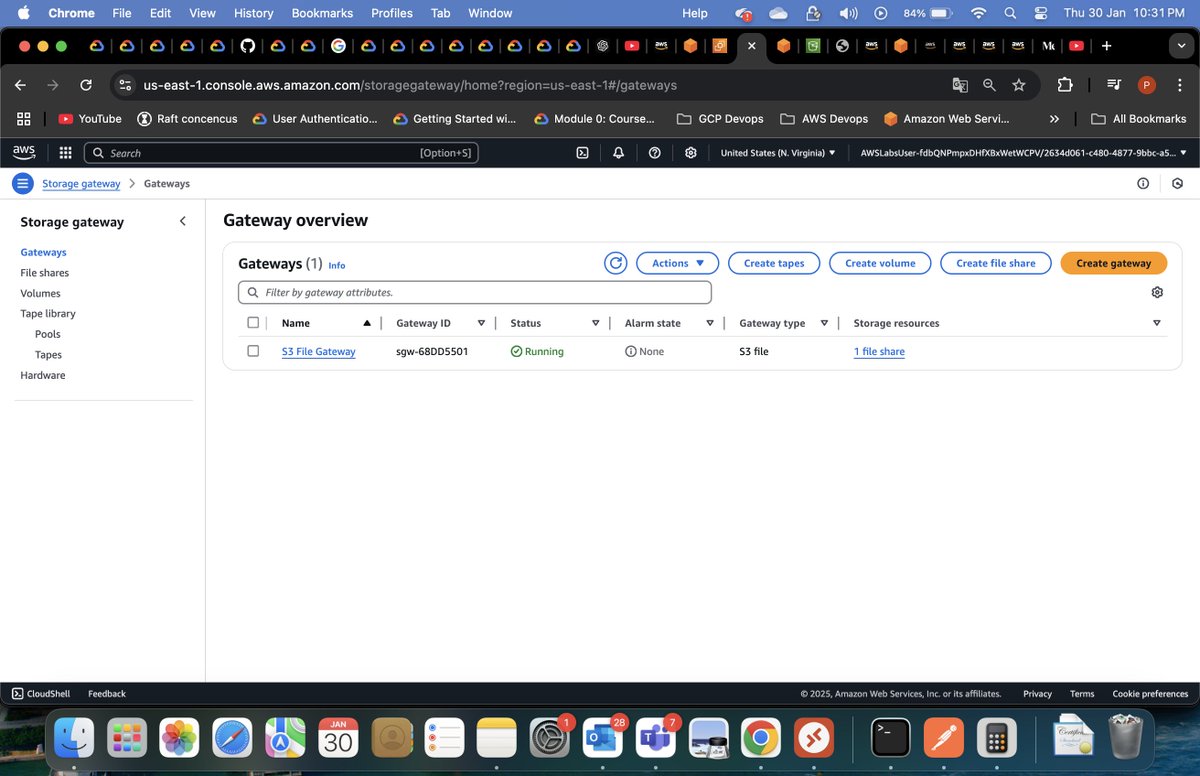This screenshot has width=1200, height=776.
Task: Launch Safari from the Dock
Action: point(232,738)
